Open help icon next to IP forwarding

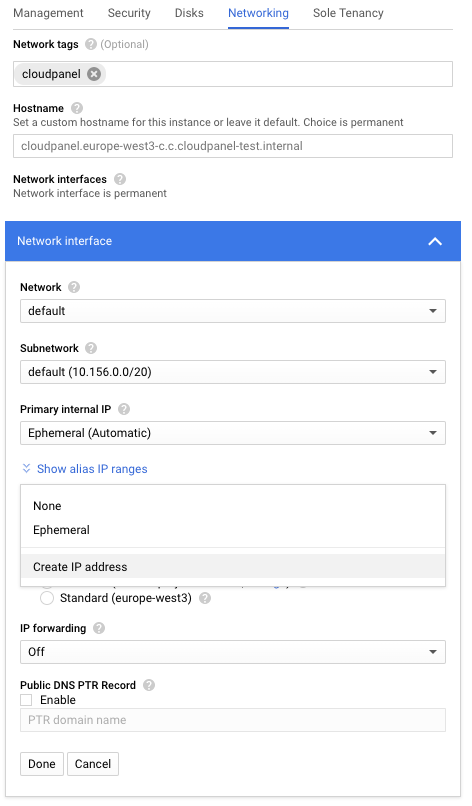[99, 628]
